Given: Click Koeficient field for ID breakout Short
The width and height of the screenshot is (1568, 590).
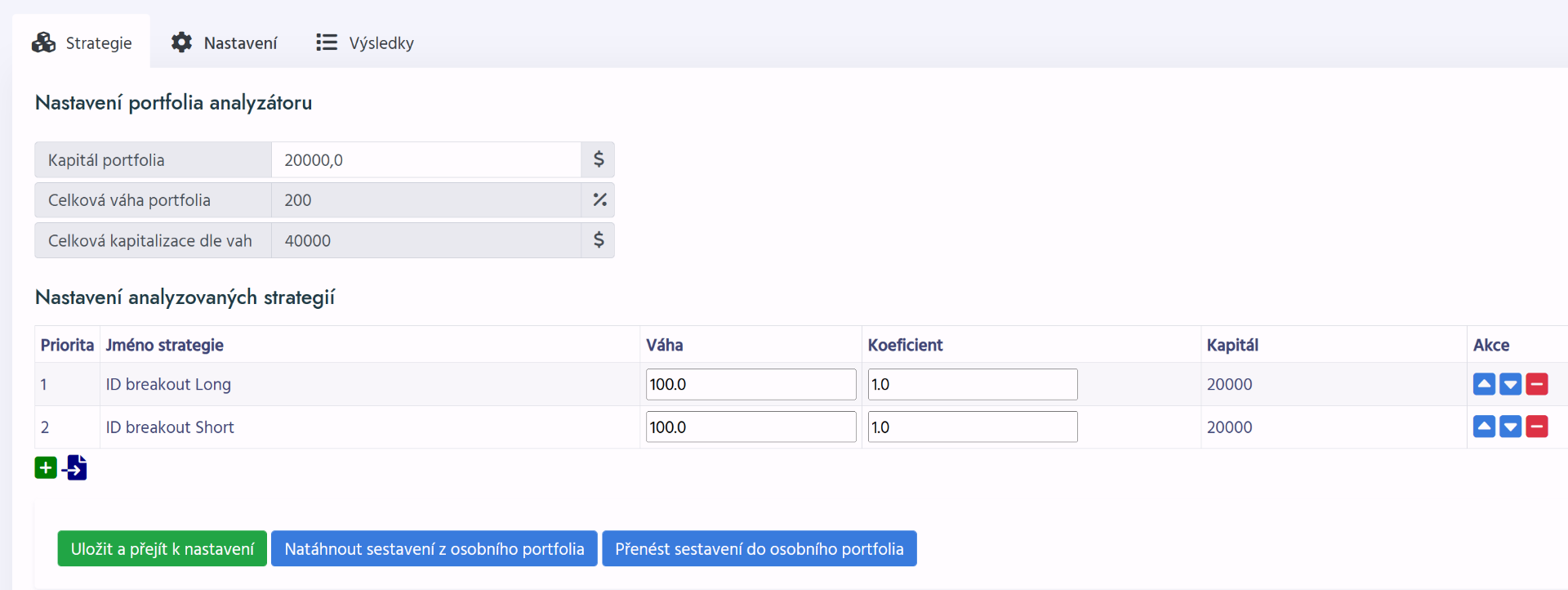Looking at the screenshot, I should click(x=972, y=427).
